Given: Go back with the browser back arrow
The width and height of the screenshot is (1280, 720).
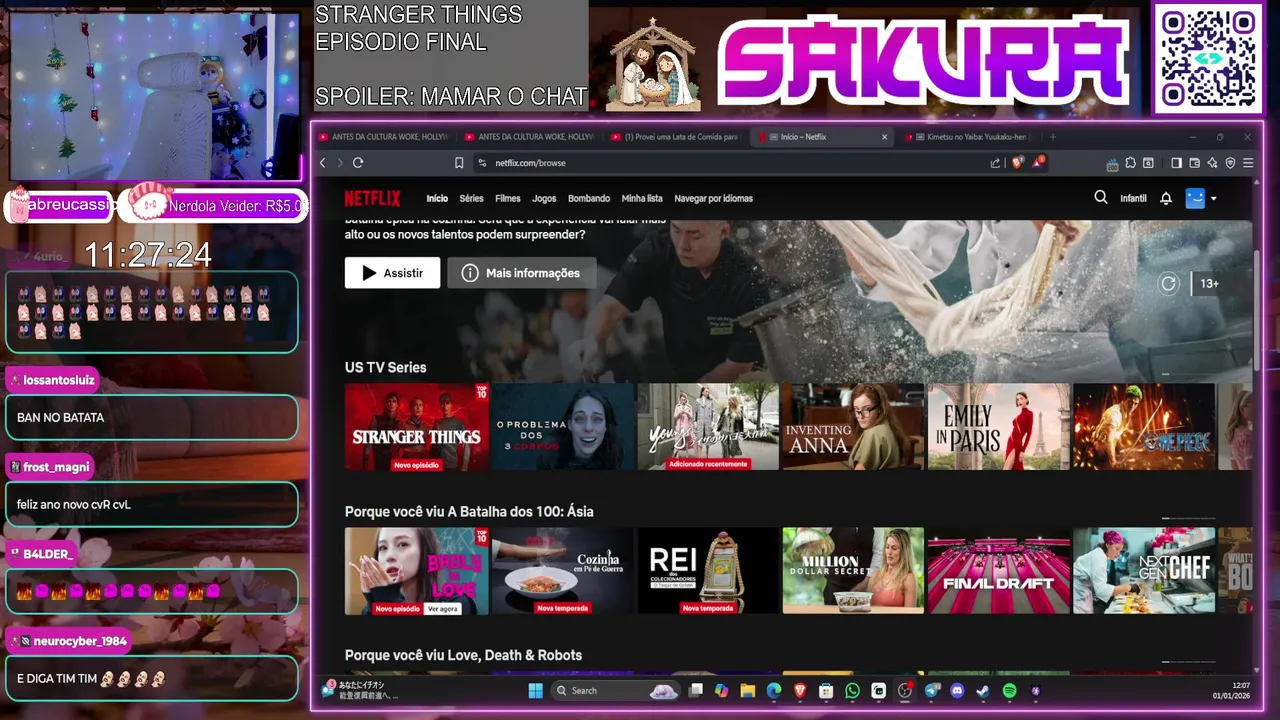Looking at the screenshot, I should pyautogui.click(x=323, y=163).
